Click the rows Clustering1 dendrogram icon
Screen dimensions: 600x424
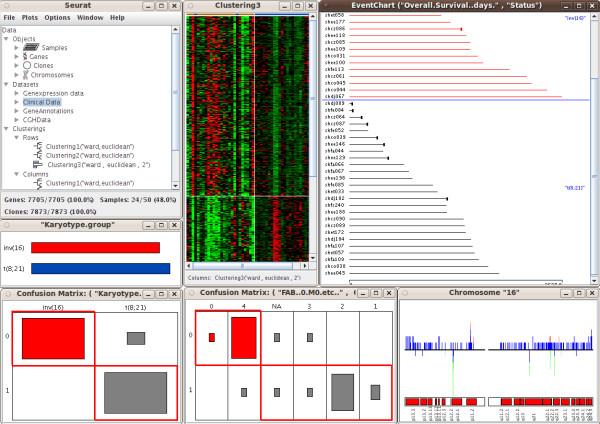(x=38, y=147)
